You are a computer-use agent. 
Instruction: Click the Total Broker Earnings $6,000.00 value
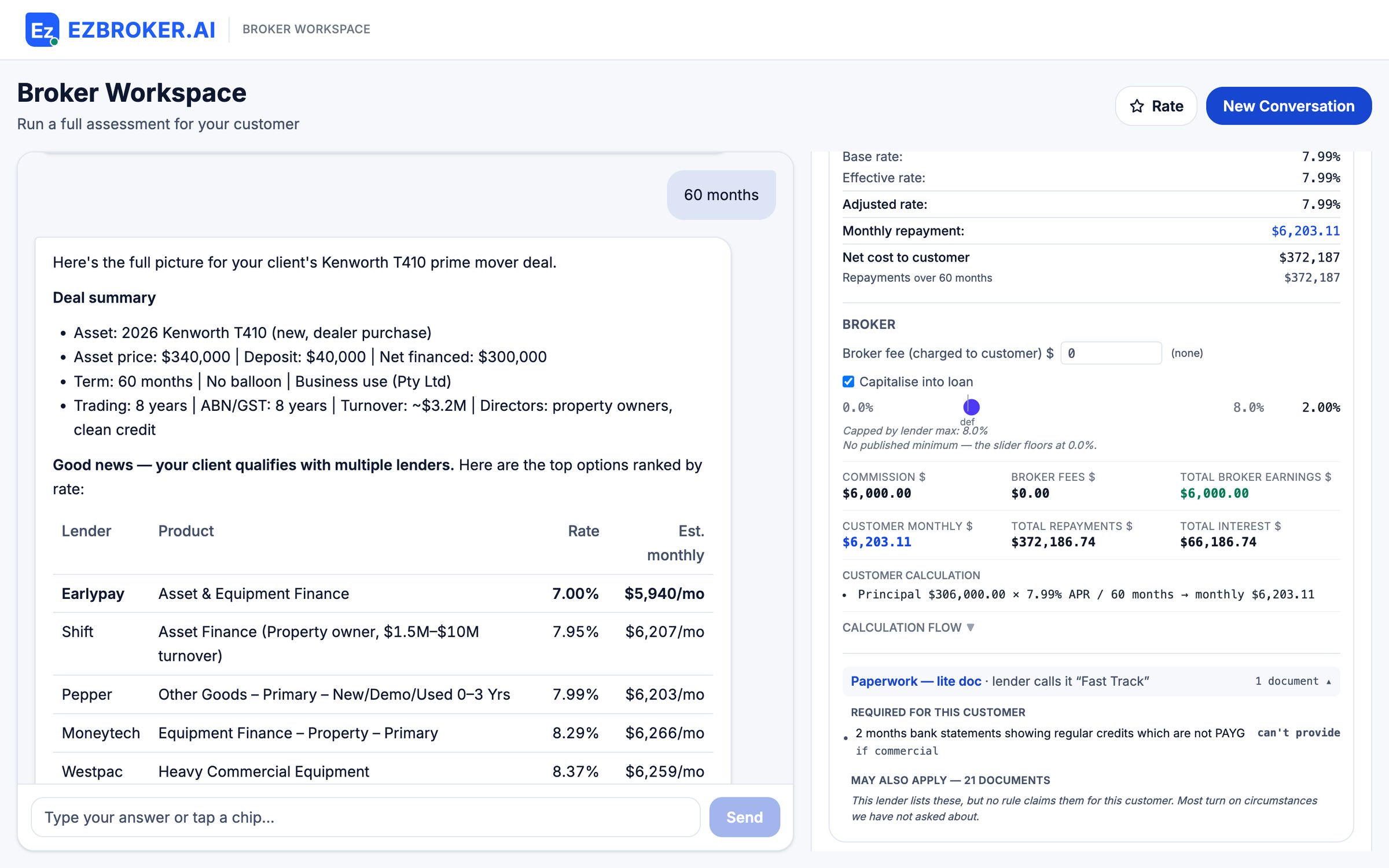pos(1214,494)
